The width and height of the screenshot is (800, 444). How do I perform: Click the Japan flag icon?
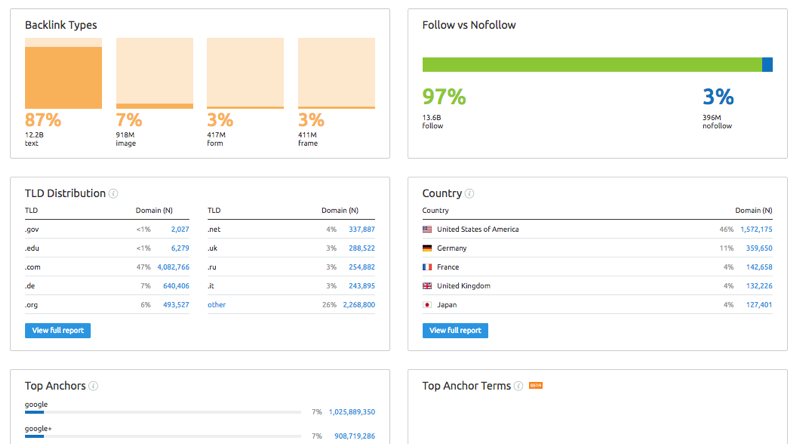(x=427, y=305)
